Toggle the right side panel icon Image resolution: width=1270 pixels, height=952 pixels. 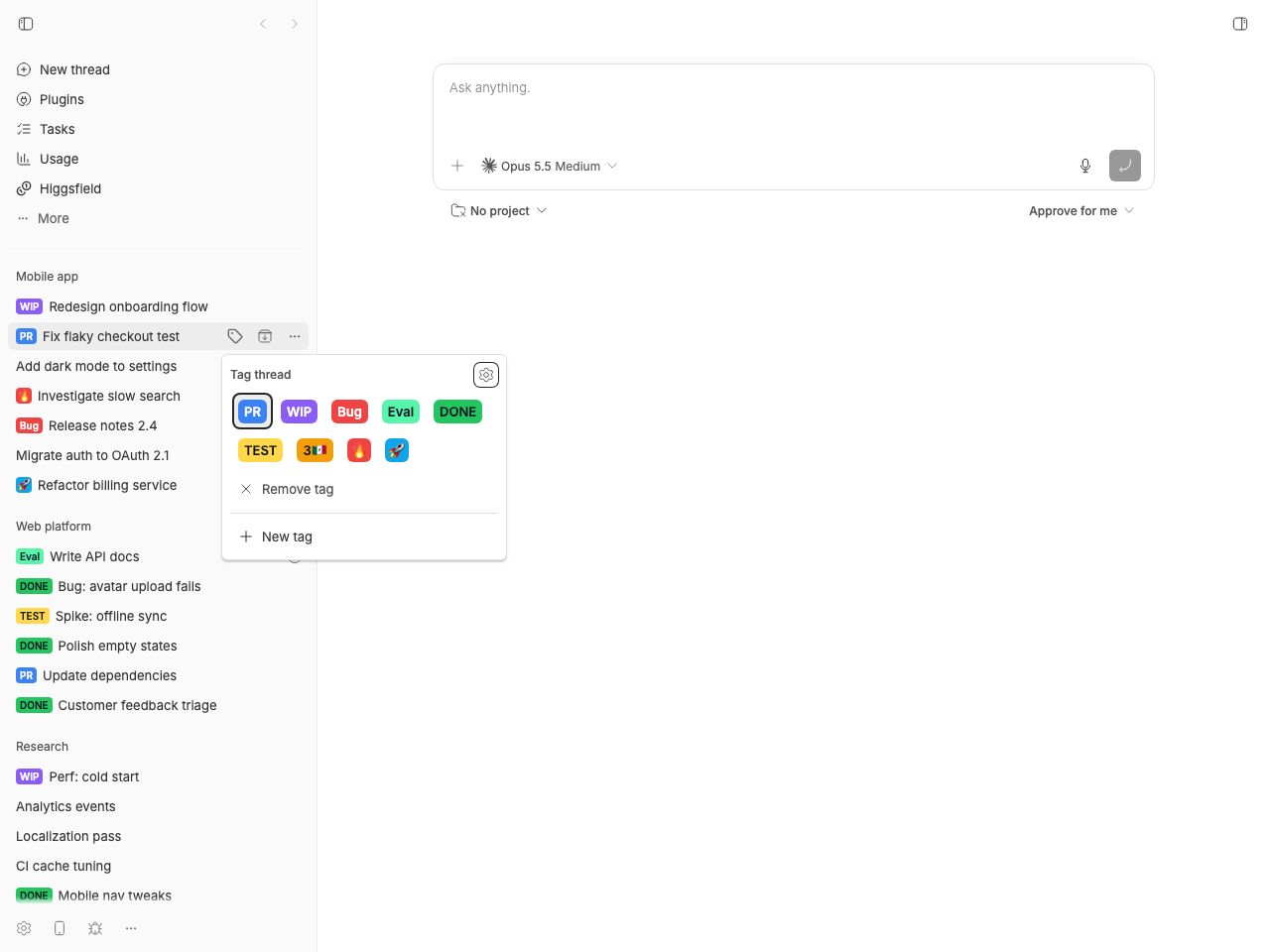coord(1240,24)
